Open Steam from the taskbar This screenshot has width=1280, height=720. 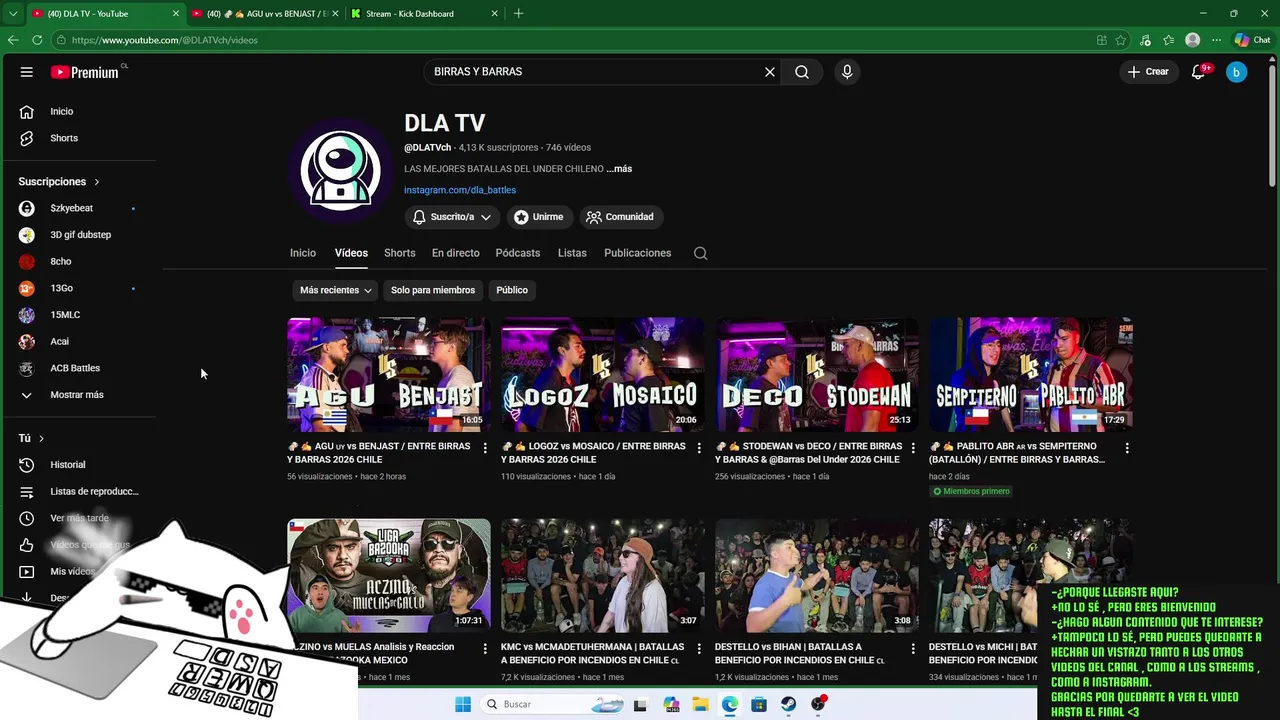pos(789,704)
